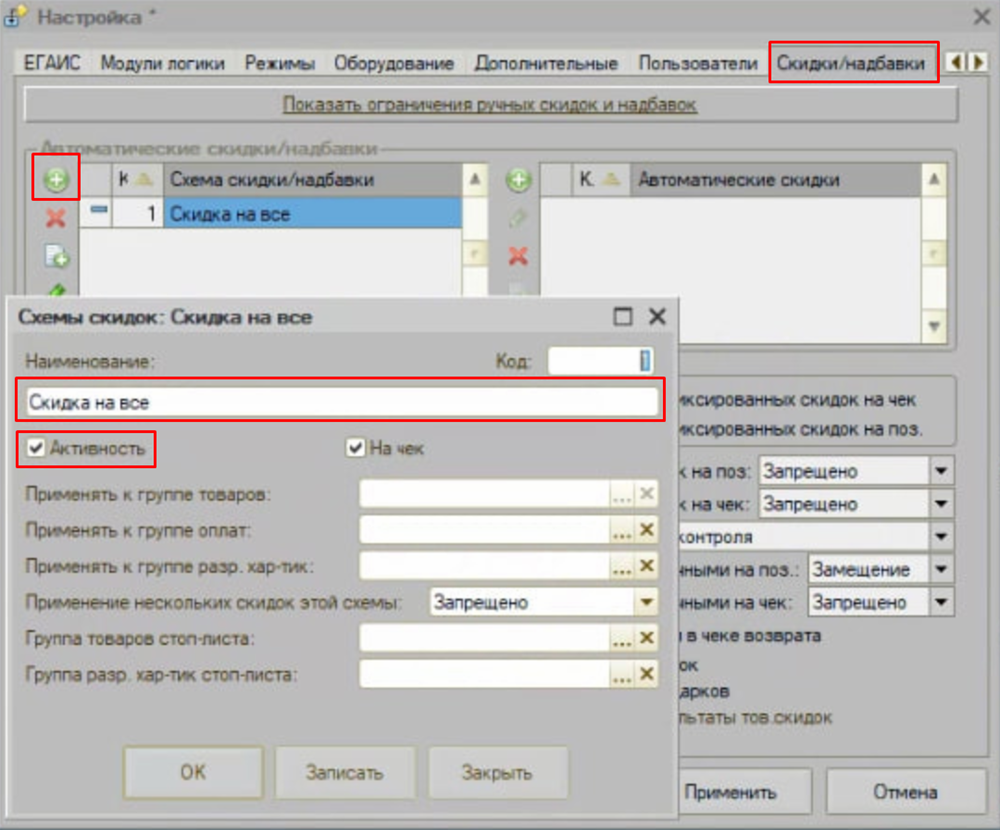Click red delete icon beside scheme list
The width and height of the screenshot is (1000, 830).
click(56, 219)
